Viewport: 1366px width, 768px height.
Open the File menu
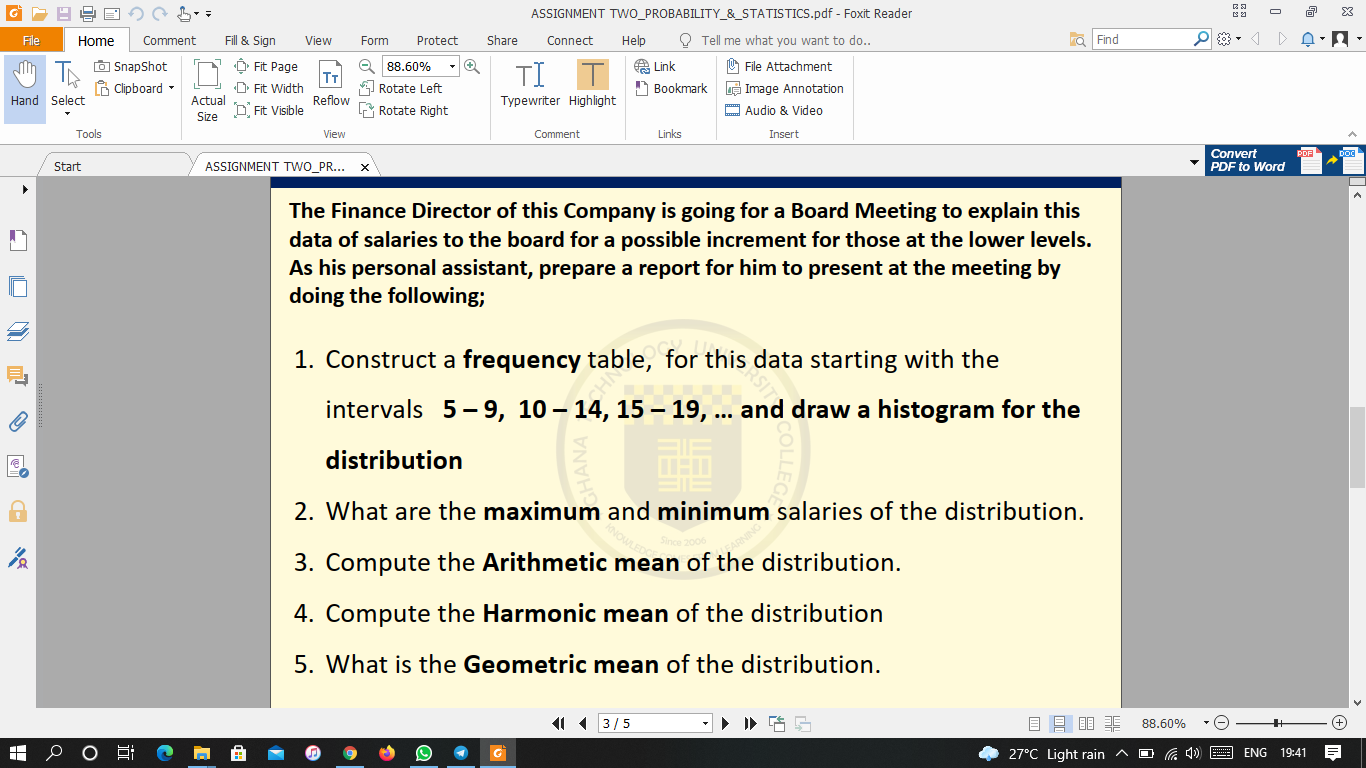tap(31, 40)
